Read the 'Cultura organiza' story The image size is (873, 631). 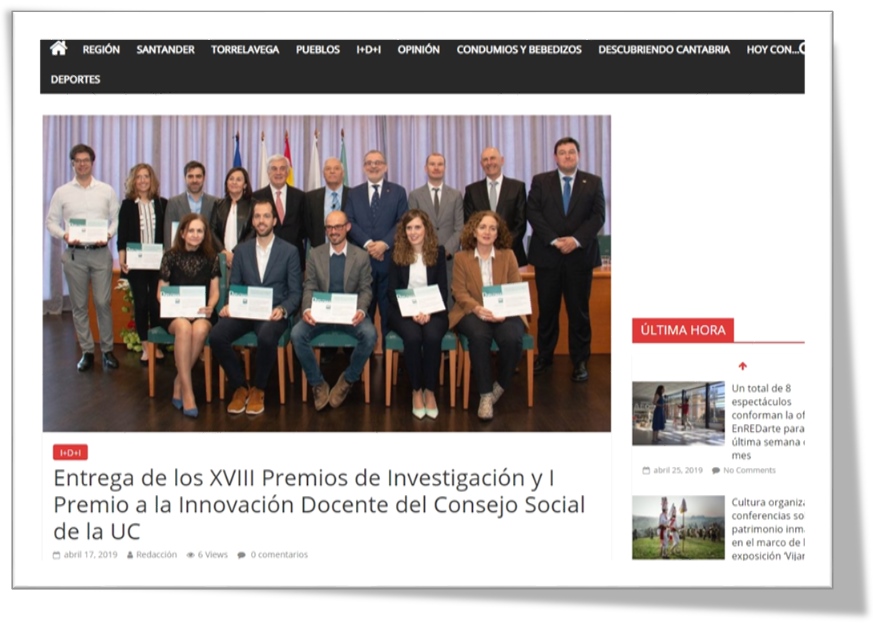(768, 529)
